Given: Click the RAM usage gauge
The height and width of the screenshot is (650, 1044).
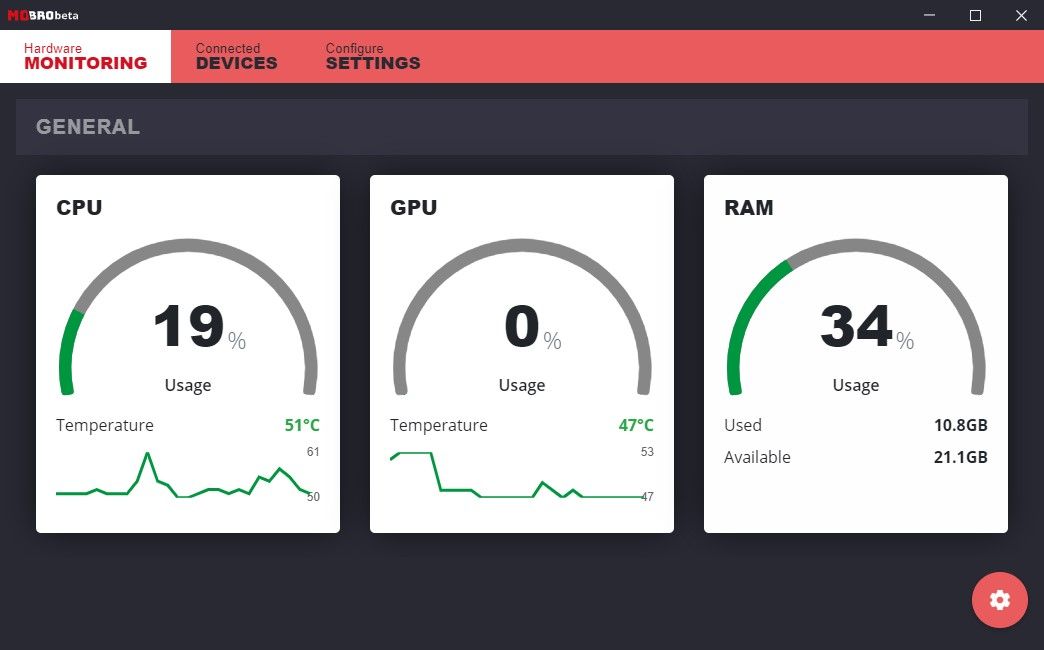Looking at the screenshot, I should coord(855,320).
